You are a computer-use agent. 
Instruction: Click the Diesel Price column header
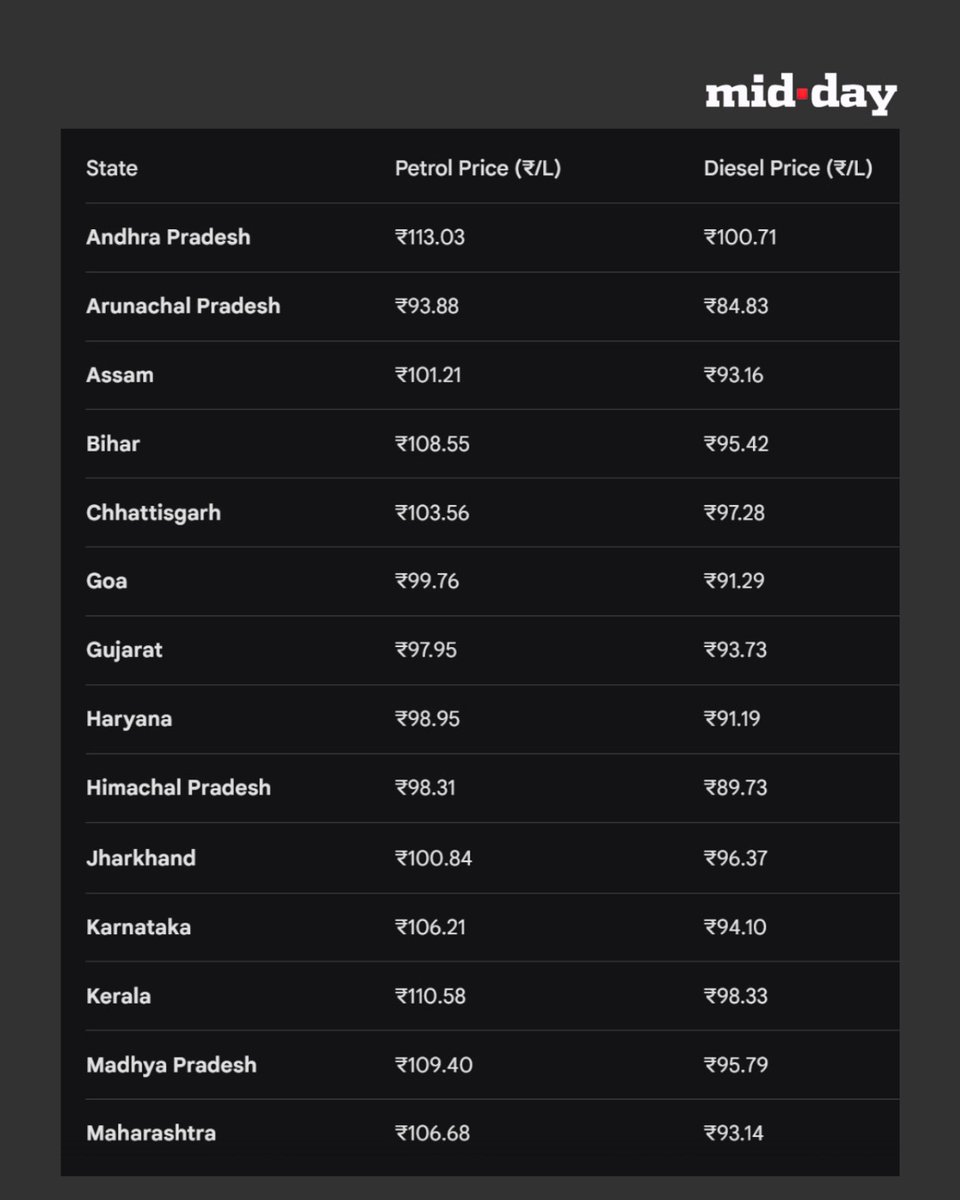pos(788,168)
